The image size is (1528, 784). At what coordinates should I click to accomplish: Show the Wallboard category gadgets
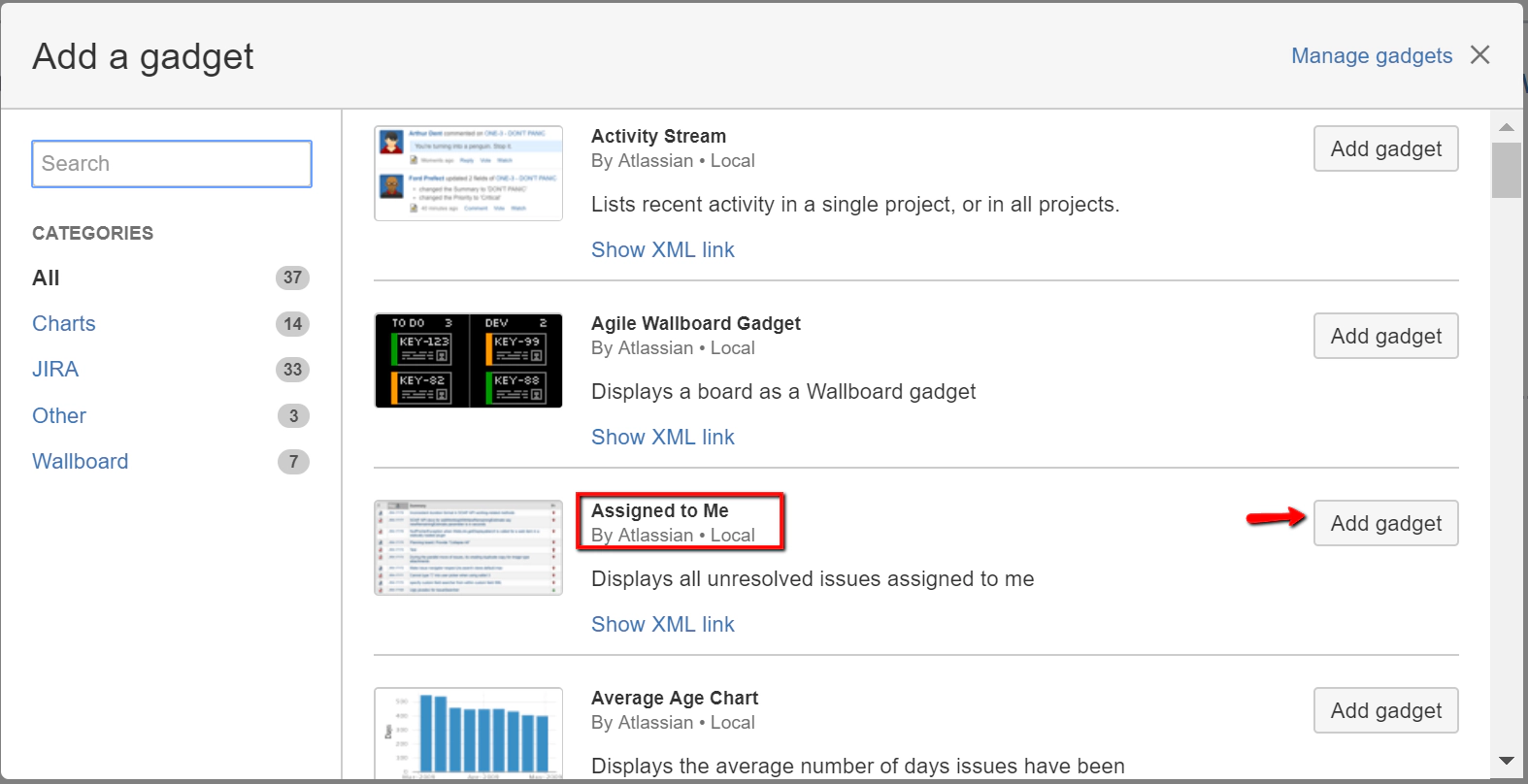[80, 462]
